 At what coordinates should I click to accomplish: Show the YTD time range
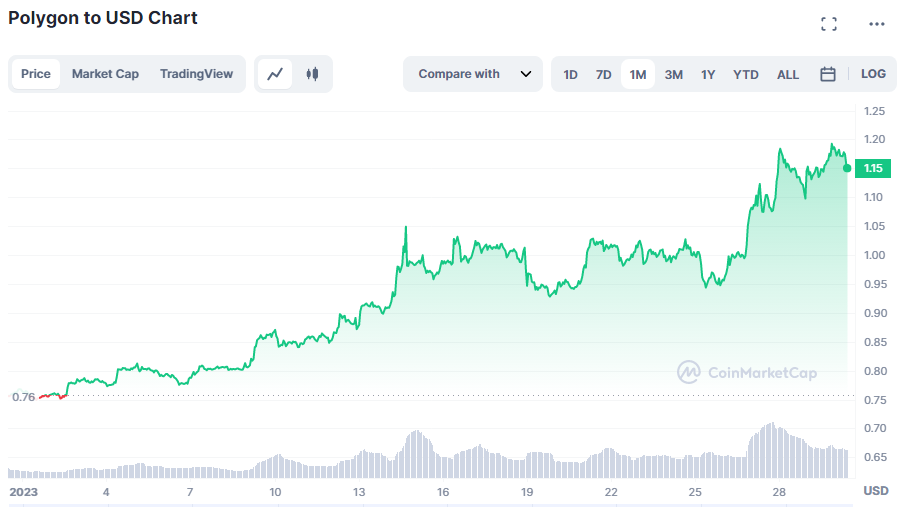[745, 74]
